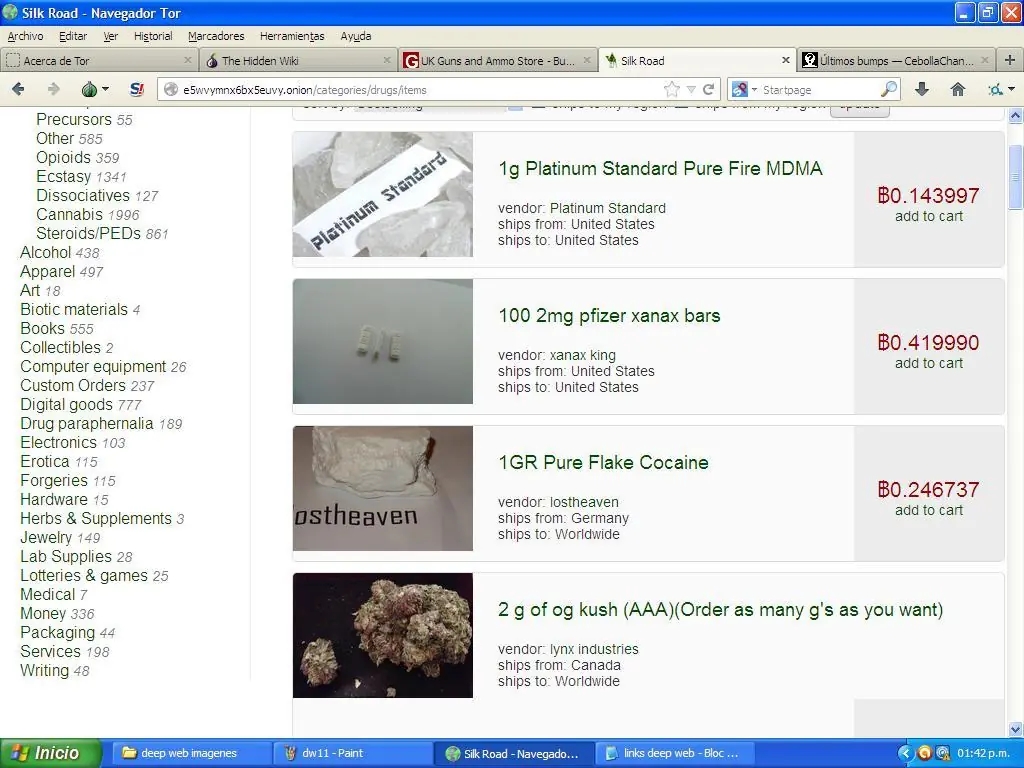The width and height of the screenshot is (1024, 768).
Task: Switch to dw11 - Paint taskbar window
Action: click(351, 753)
